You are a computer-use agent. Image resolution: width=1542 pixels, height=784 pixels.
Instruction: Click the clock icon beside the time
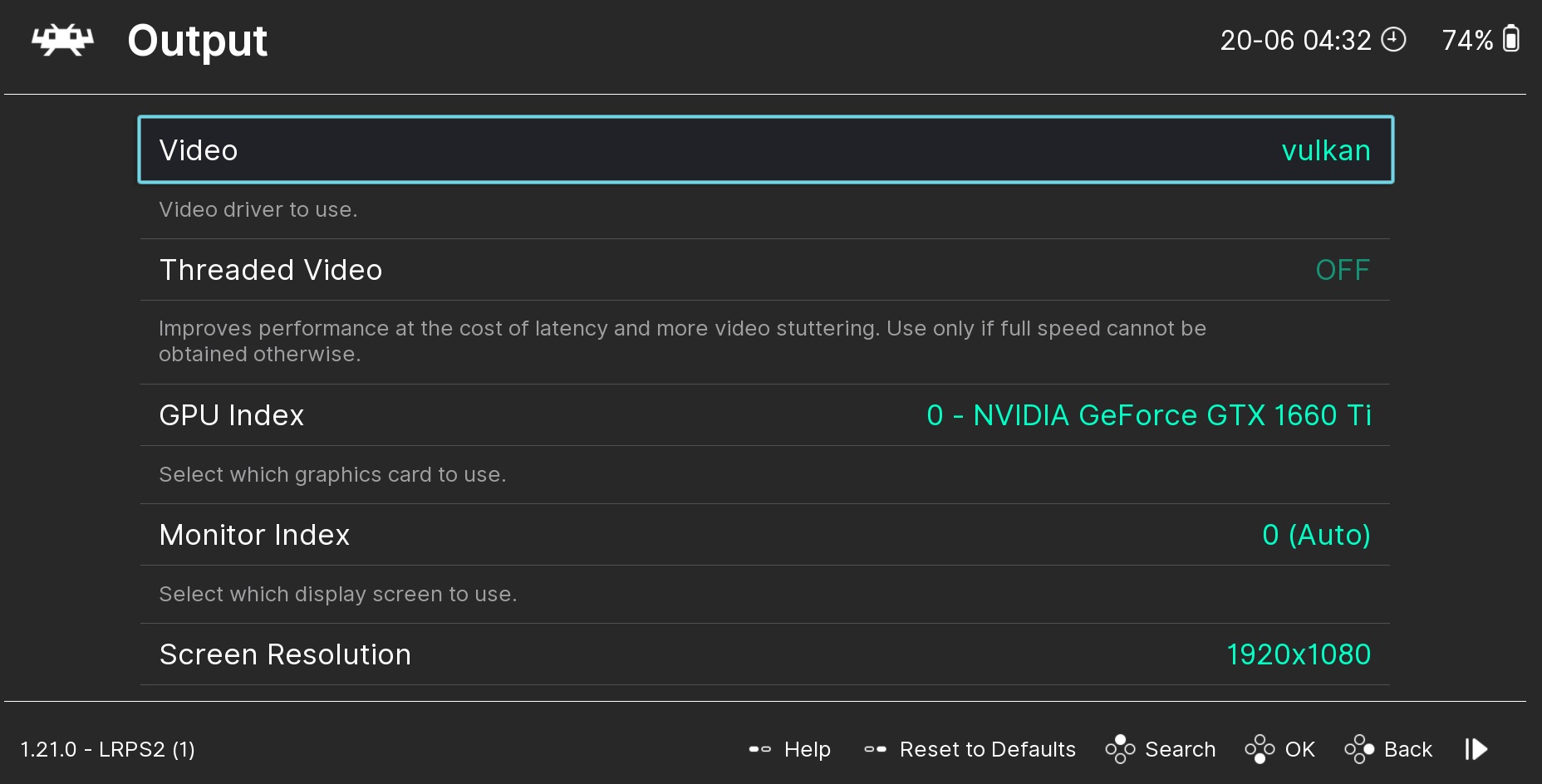(1393, 39)
